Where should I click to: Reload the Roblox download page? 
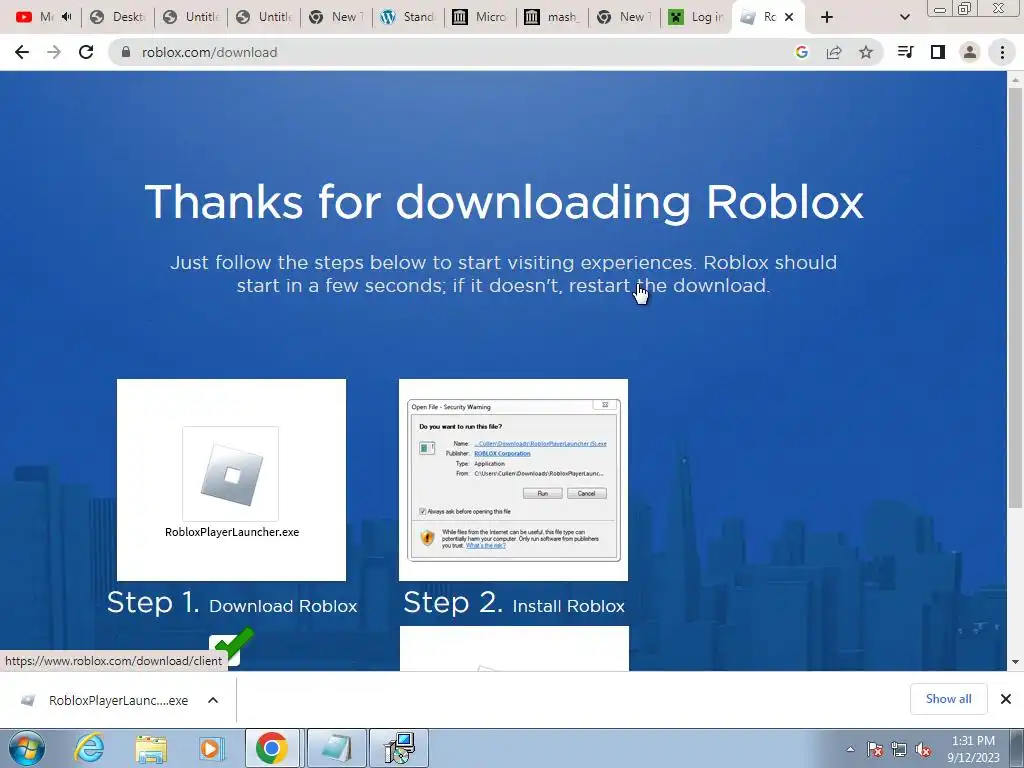click(x=86, y=52)
